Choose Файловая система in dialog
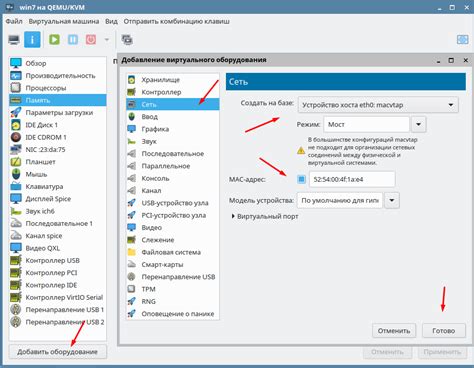474x368 pixels. tap(173, 252)
